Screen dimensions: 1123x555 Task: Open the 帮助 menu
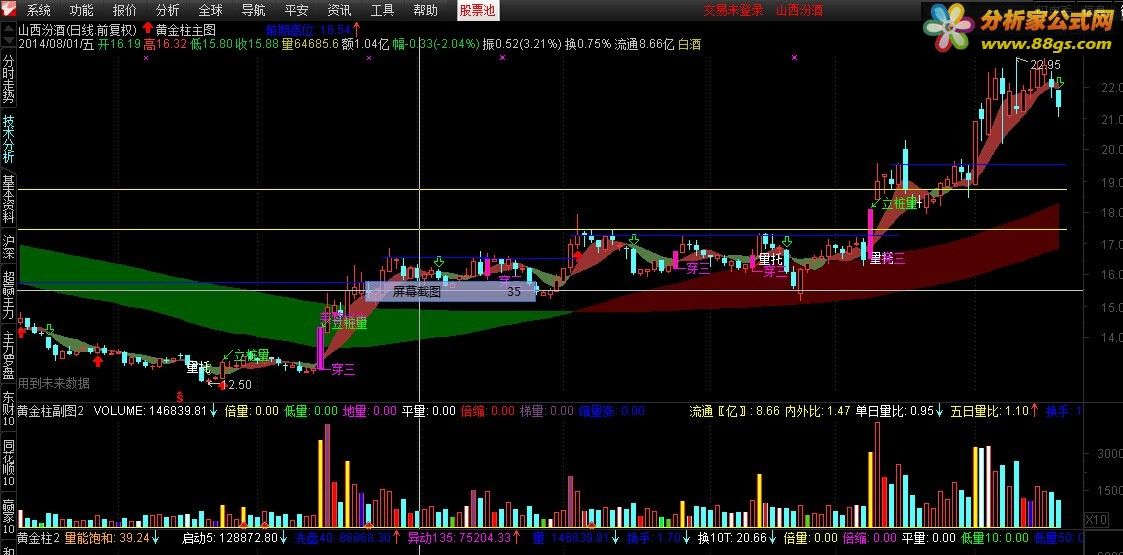point(425,10)
